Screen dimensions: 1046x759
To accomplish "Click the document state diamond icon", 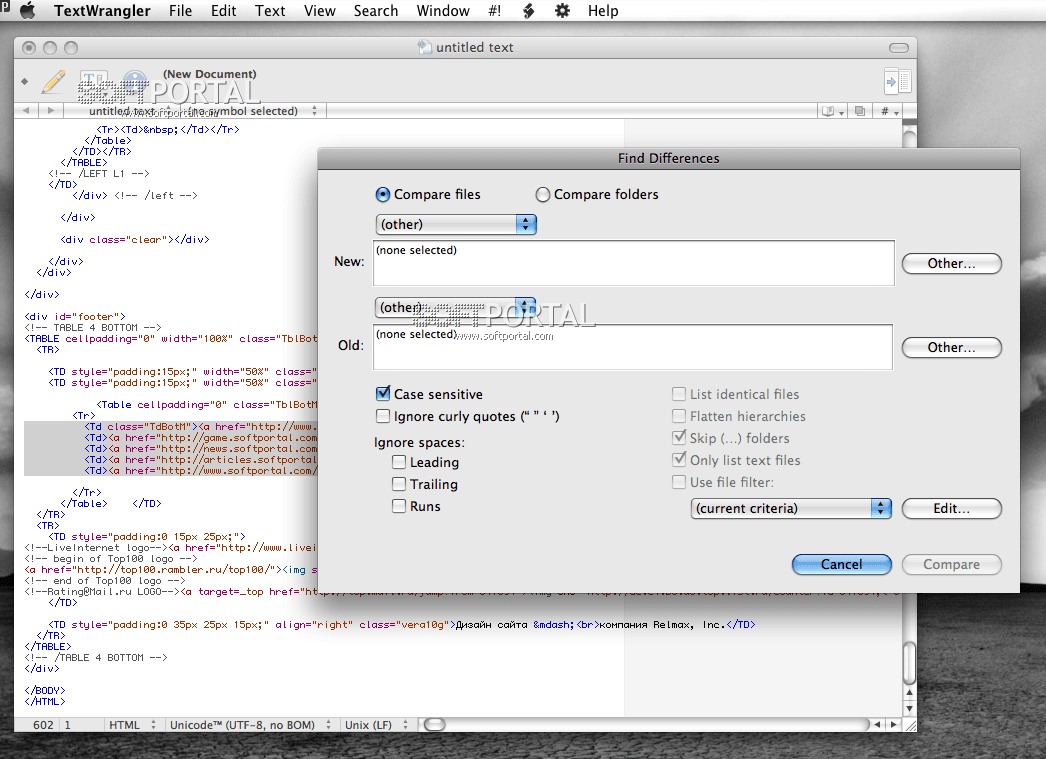I will tap(25, 81).
